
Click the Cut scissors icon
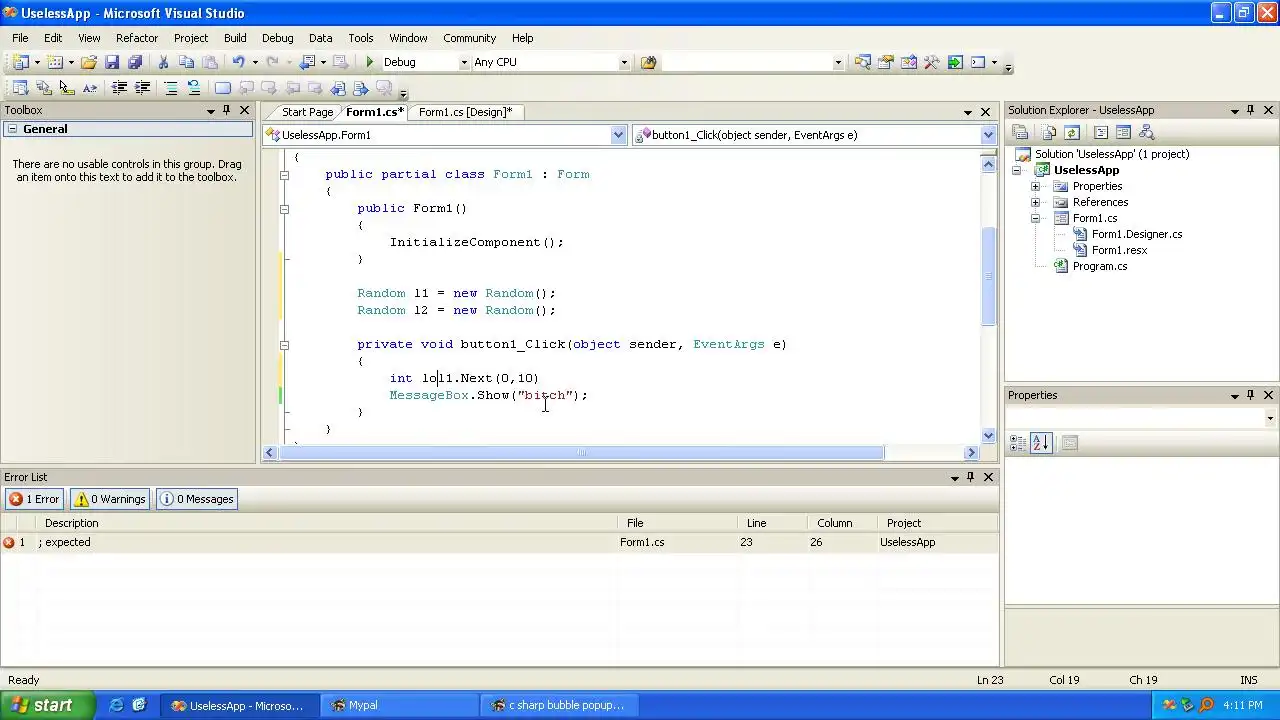point(163,62)
